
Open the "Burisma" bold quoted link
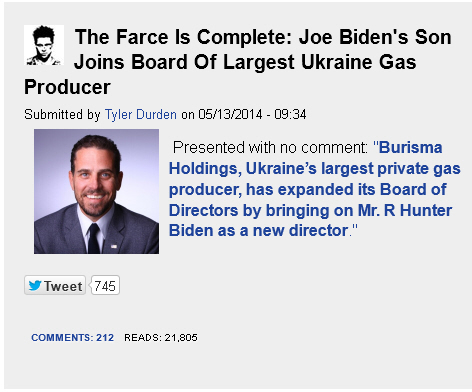click(411, 147)
